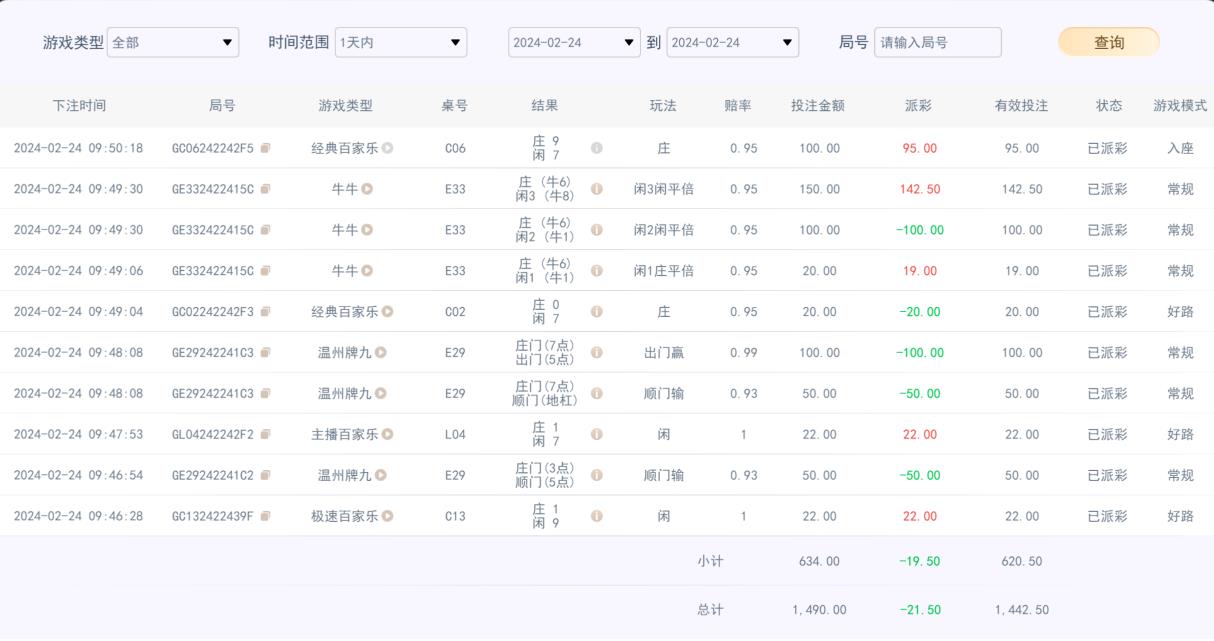1214x641 pixels.
Task: Click the 桌号 column header
Action: [455, 106]
